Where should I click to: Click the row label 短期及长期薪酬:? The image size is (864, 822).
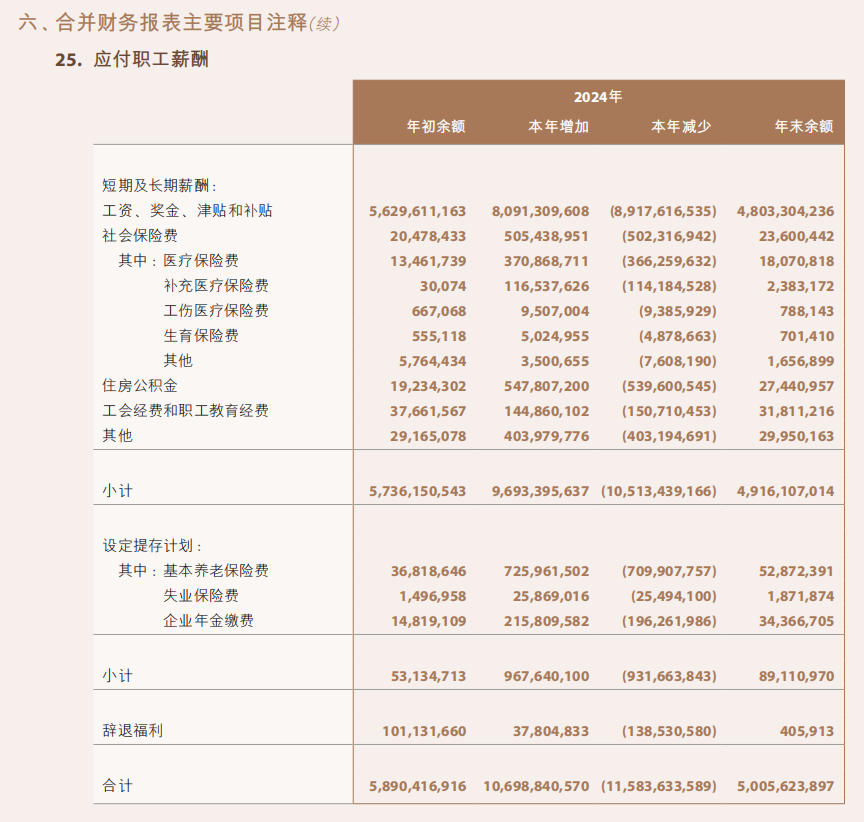tap(160, 185)
